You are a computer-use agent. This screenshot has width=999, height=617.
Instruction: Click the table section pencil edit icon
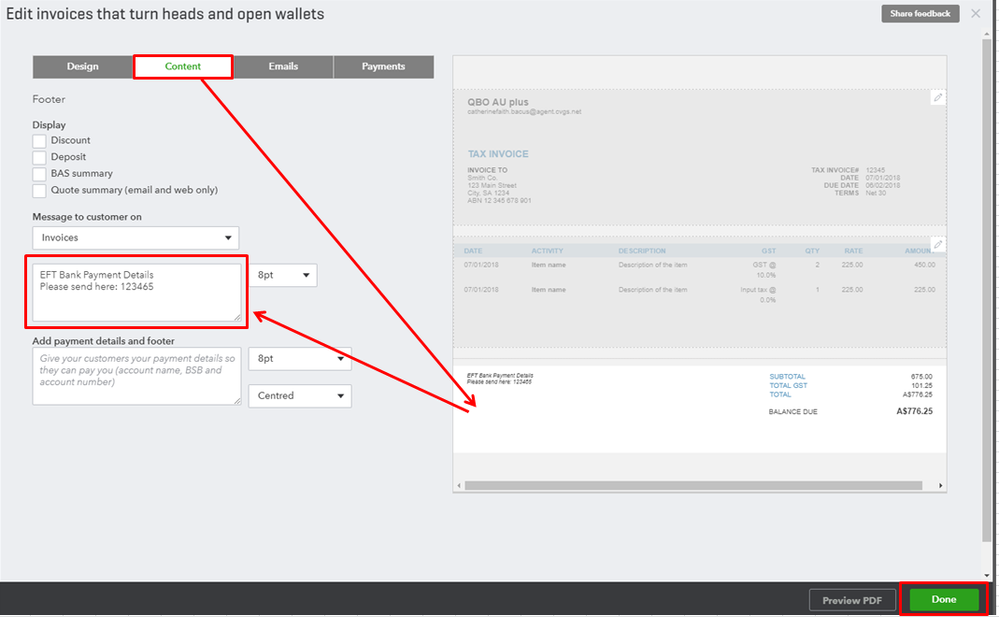tap(938, 244)
